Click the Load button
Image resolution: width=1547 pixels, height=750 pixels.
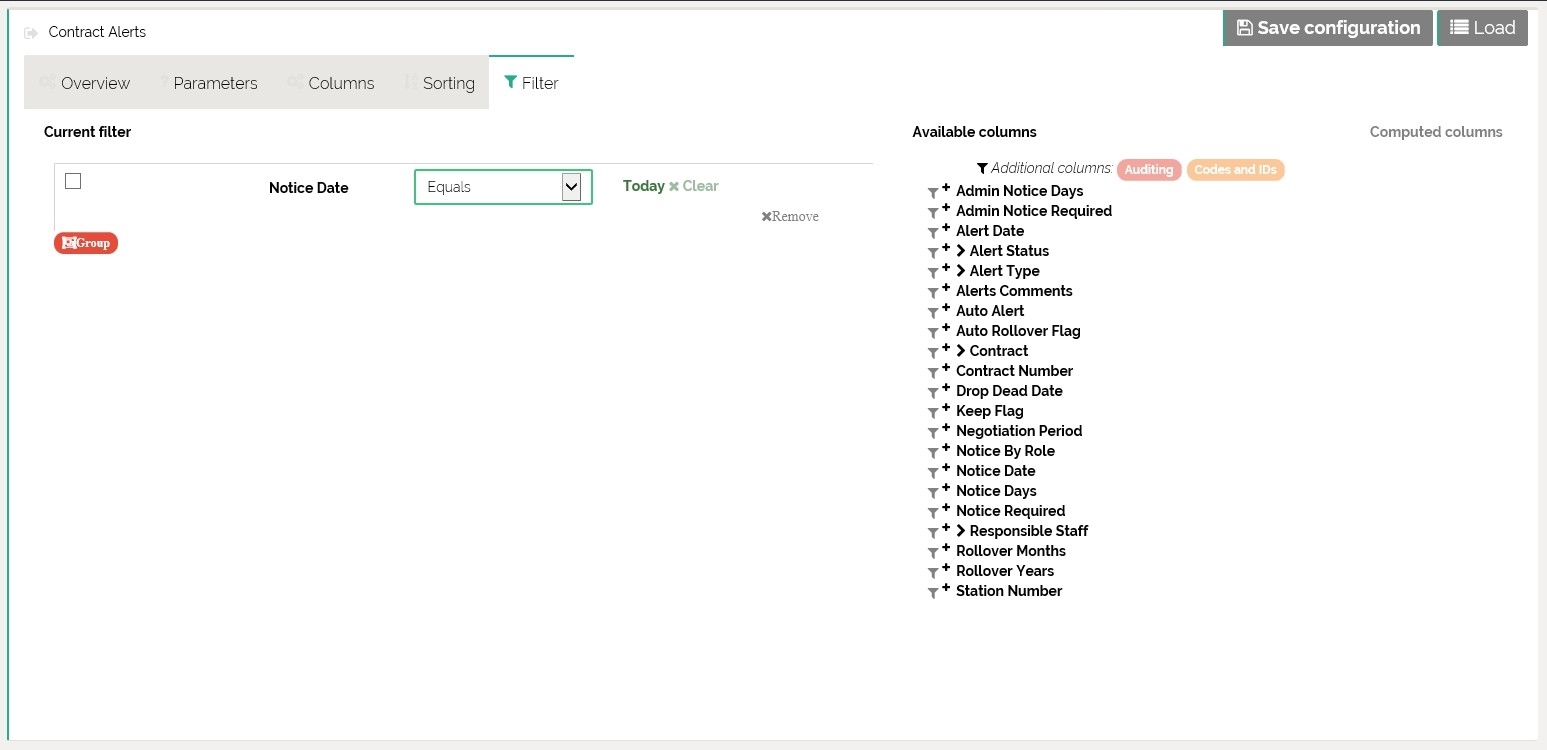(x=1482, y=28)
